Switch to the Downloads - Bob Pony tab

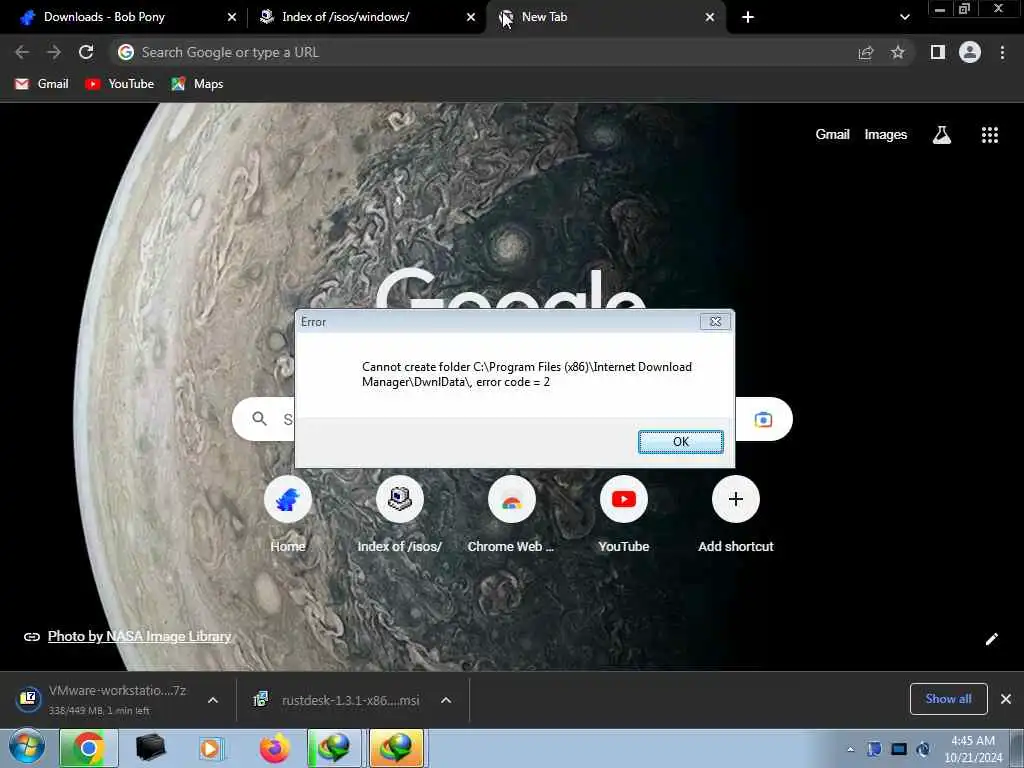pyautogui.click(x=104, y=17)
